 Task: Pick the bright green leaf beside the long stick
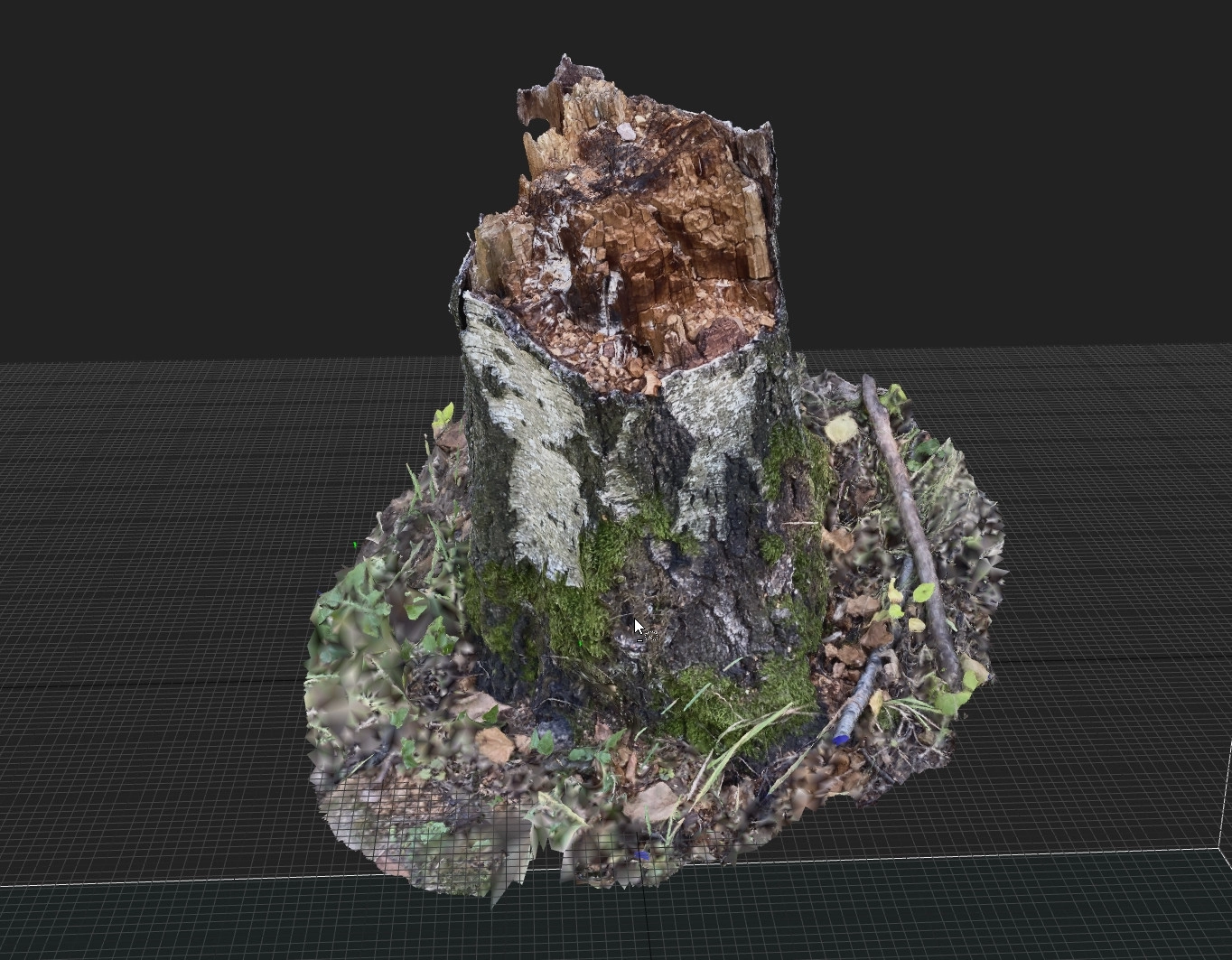[x=923, y=592]
